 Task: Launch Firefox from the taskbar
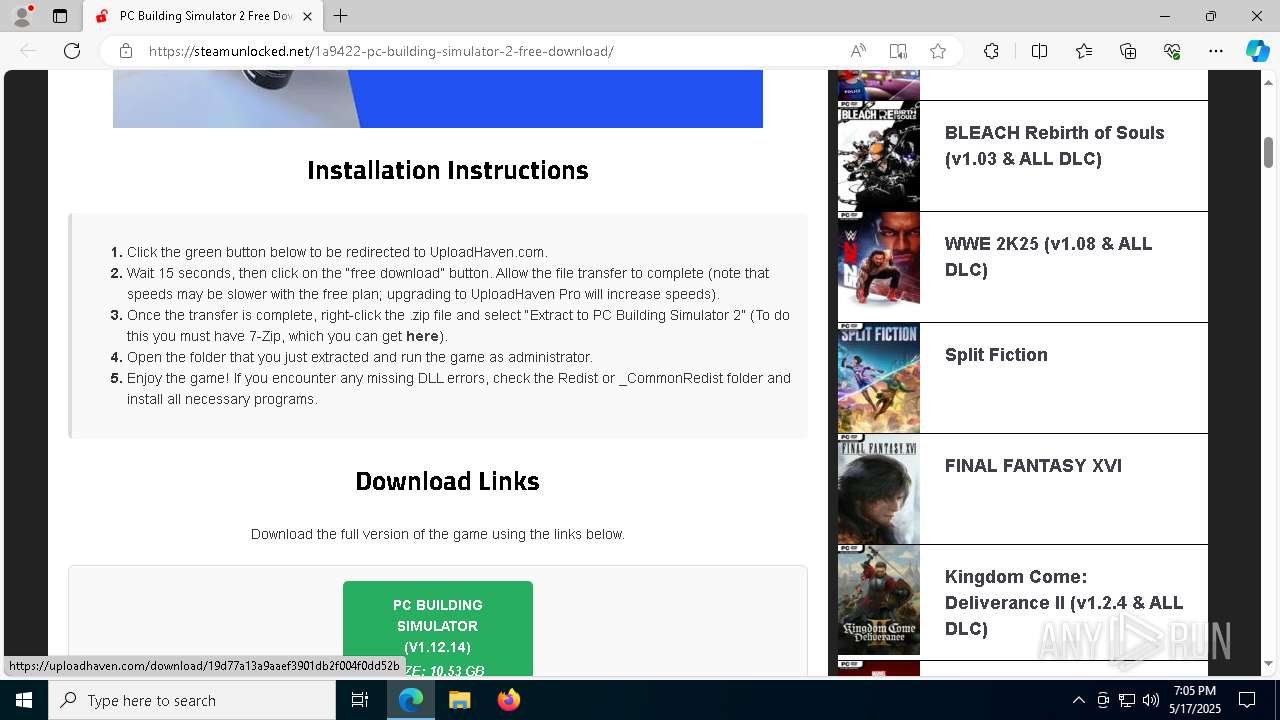tap(508, 700)
